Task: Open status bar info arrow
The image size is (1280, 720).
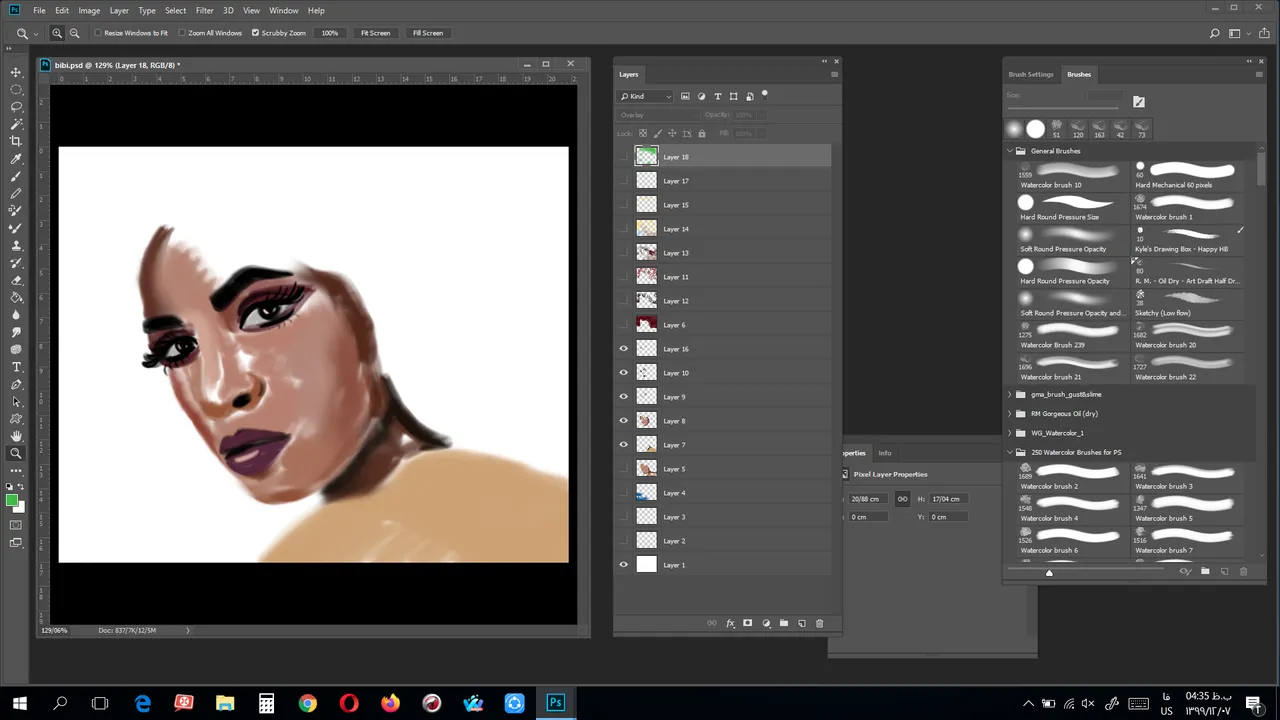Action: click(x=187, y=630)
